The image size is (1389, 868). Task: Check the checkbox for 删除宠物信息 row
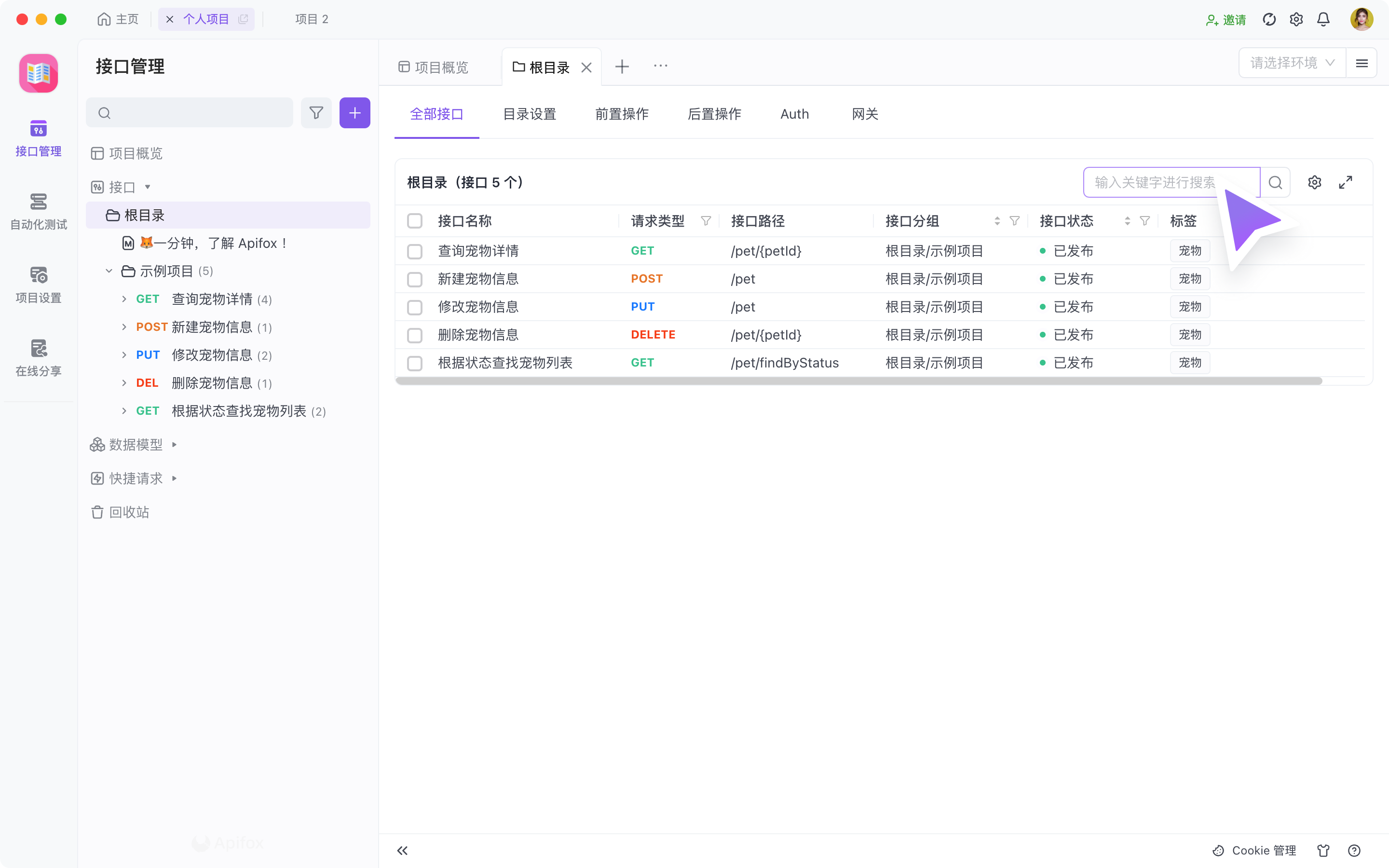tap(415, 335)
